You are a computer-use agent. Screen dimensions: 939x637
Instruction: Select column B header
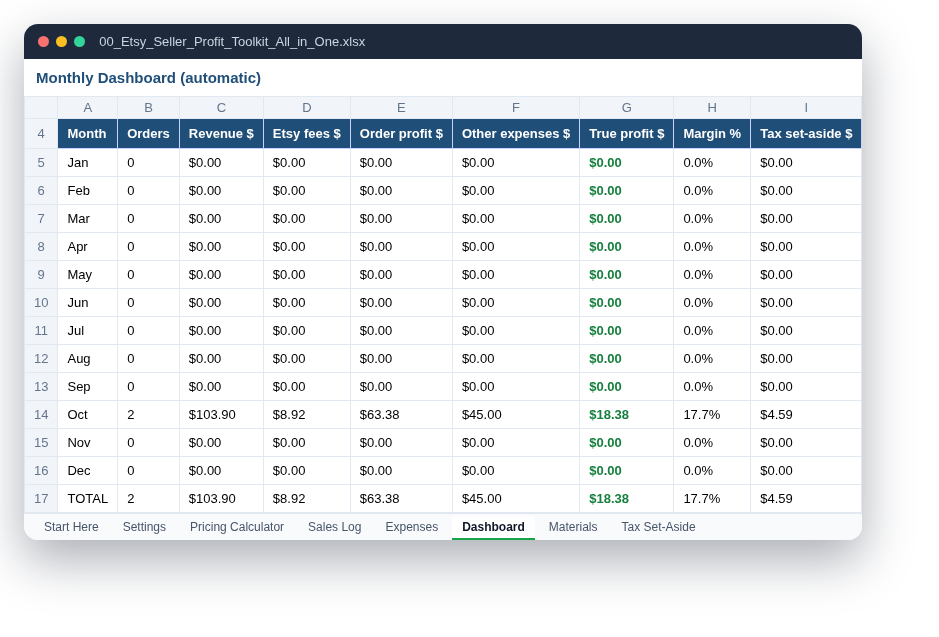(148, 108)
